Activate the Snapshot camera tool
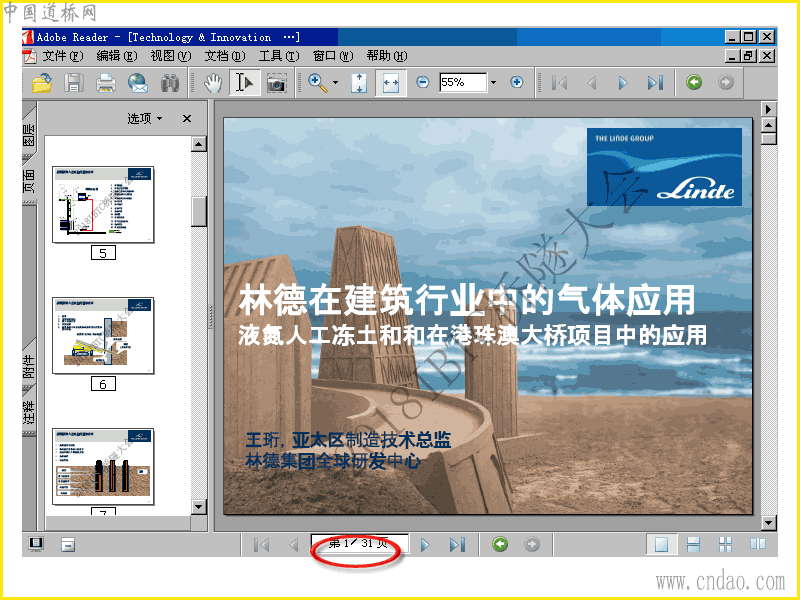This screenshot has width=800, height=600. point(276,83)
